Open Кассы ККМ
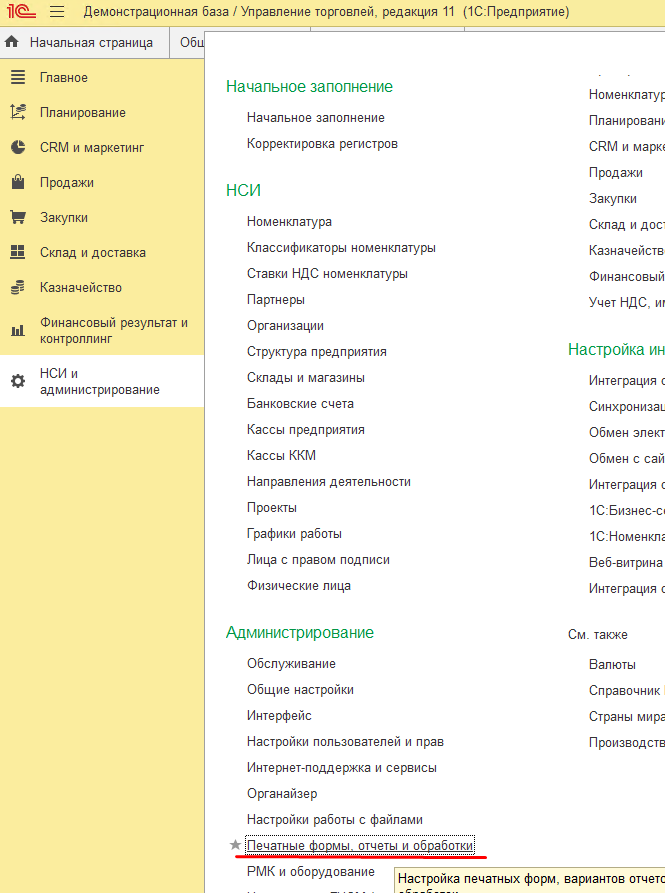665x893 pixels. [x=281, y=456]
